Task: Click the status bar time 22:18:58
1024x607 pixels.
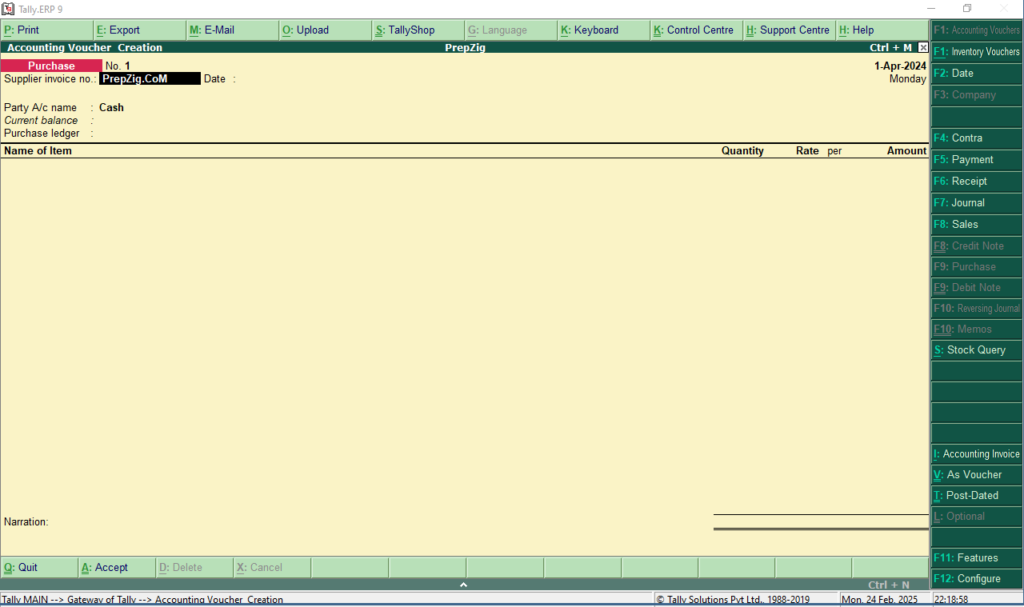Action: (951, 600)
